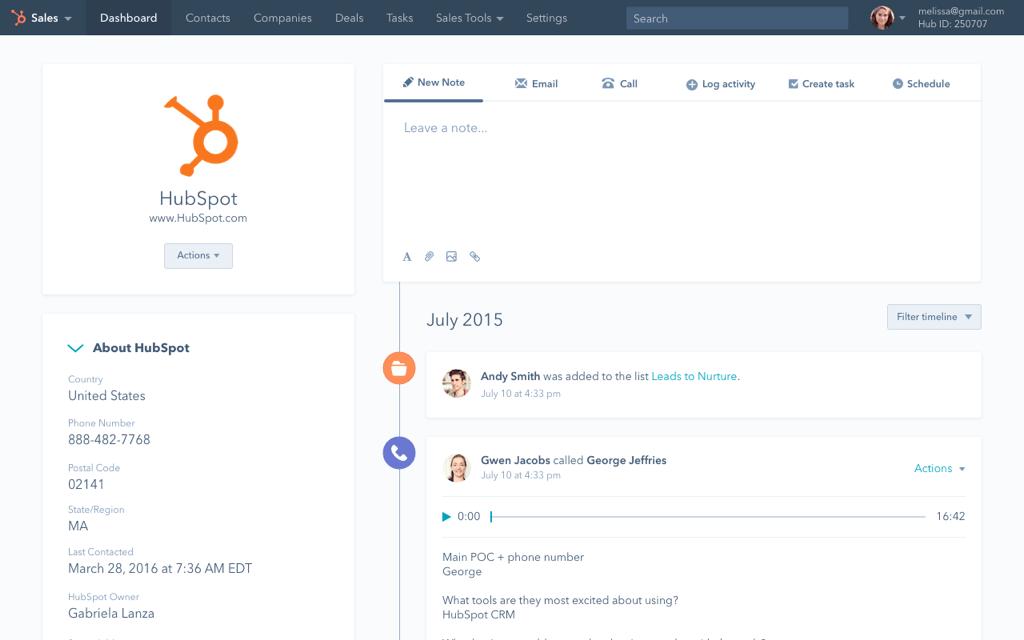Click the HubSpot CRM answer text
The height and width of the screenshot is (640, 1024).
click(x=478, y=615)
